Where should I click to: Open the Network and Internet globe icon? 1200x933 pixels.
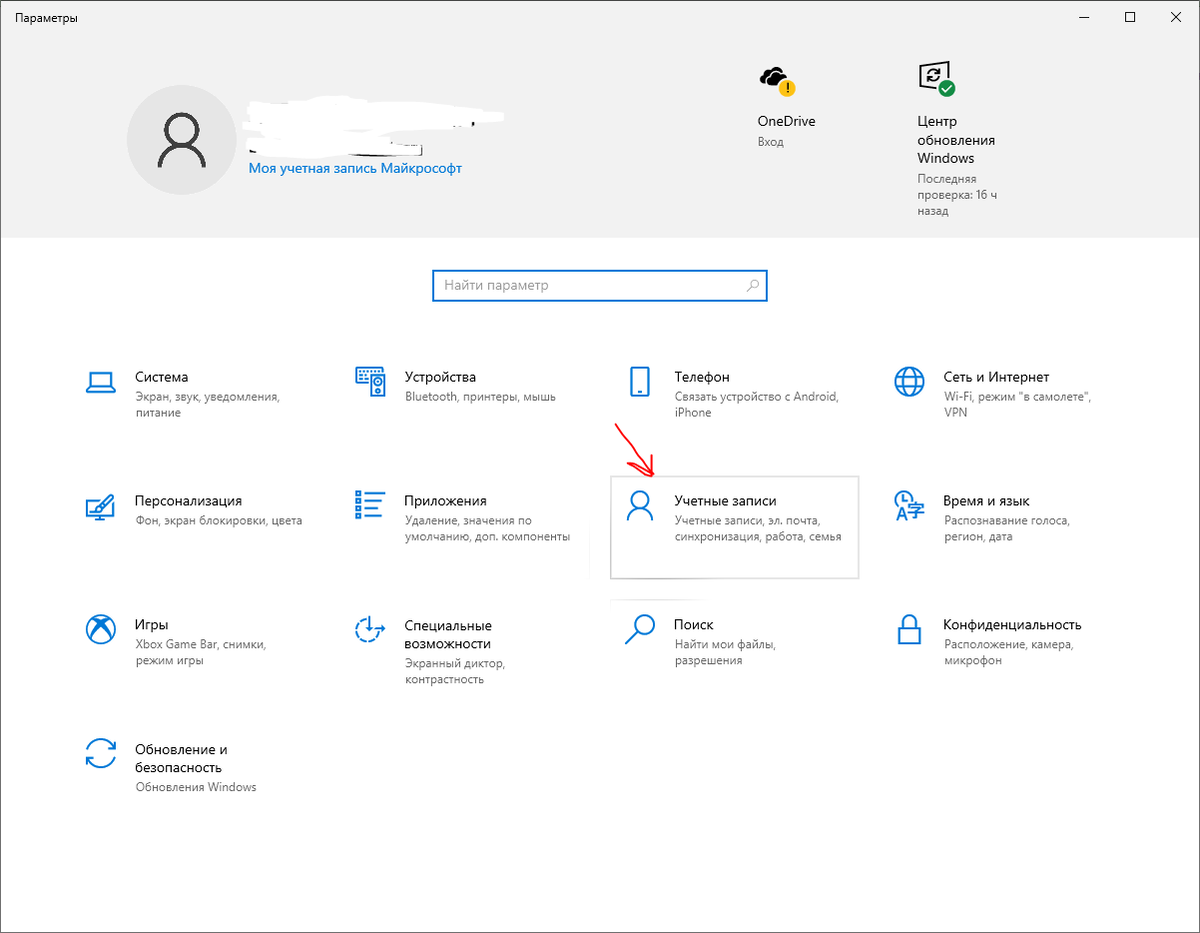(x=908, y=381)
